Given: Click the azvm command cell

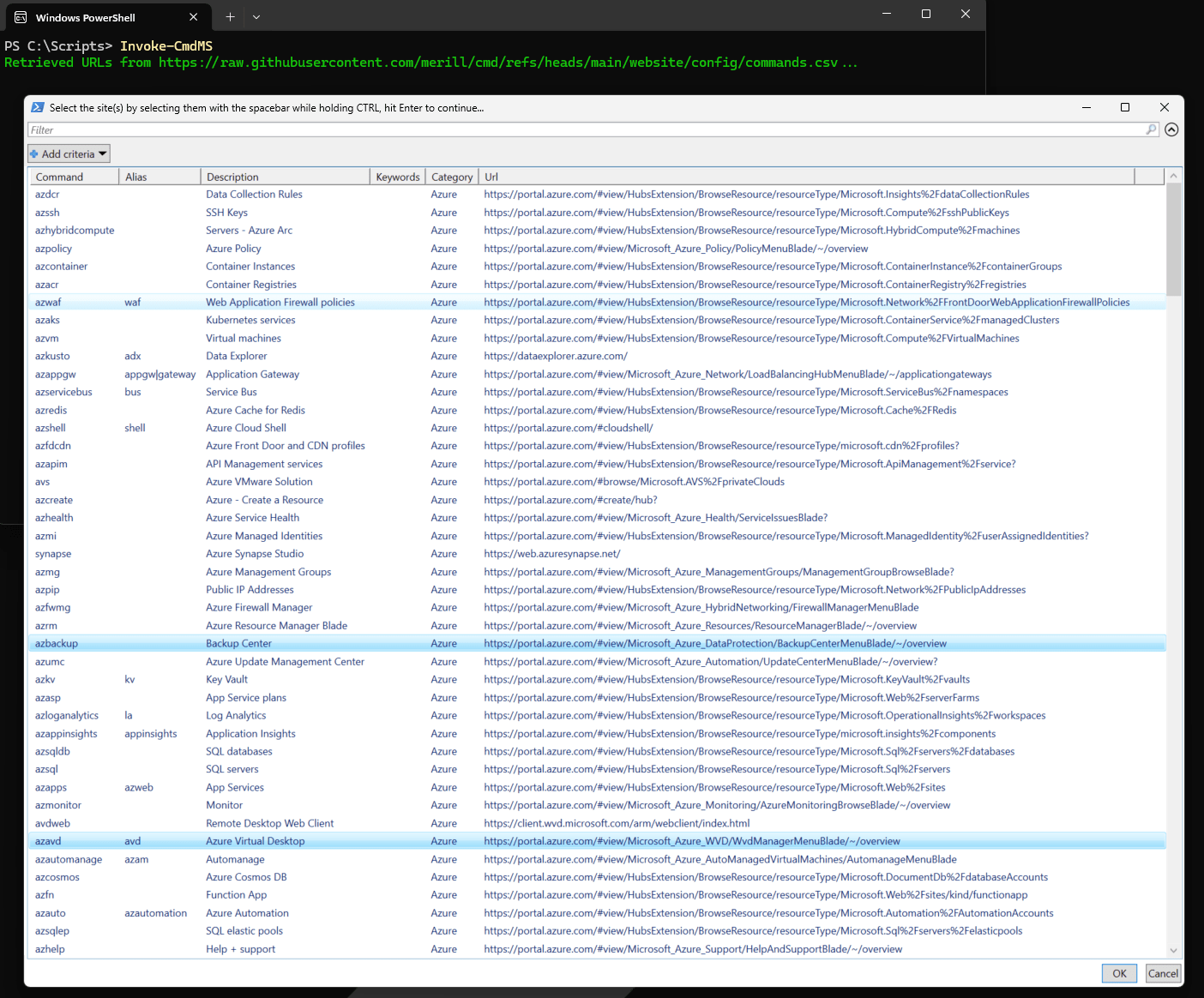Looking at the screenshot, I should 47,338.
